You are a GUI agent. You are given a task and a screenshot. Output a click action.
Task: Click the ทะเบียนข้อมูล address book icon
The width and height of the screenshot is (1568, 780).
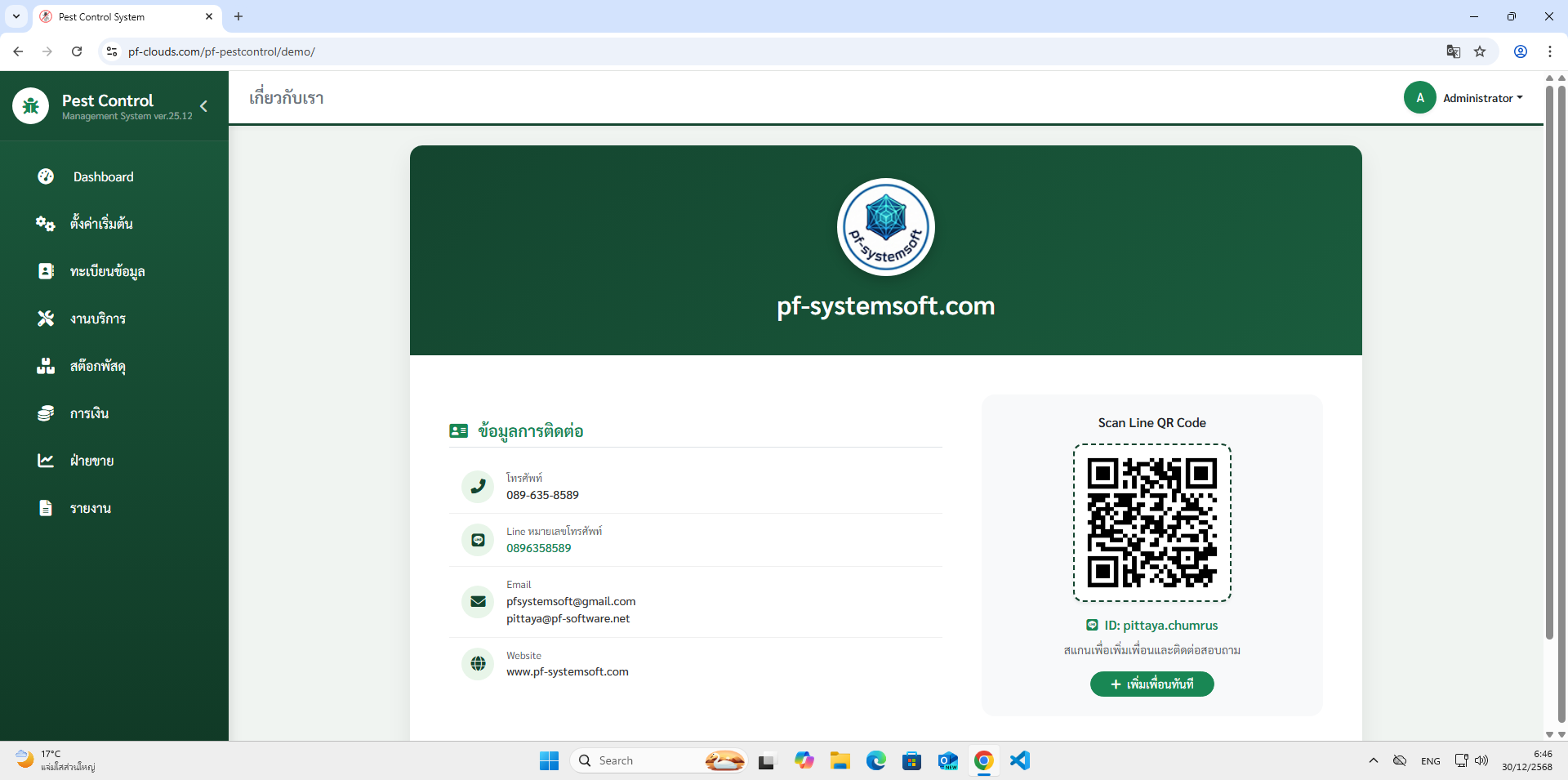click(46, 271)
